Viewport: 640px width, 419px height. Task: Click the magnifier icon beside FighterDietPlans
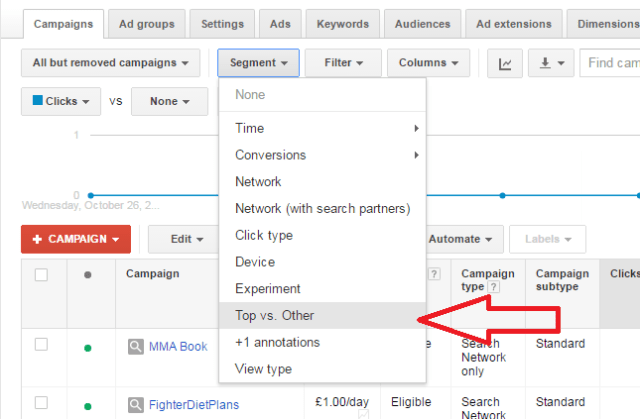pos(135,404)
